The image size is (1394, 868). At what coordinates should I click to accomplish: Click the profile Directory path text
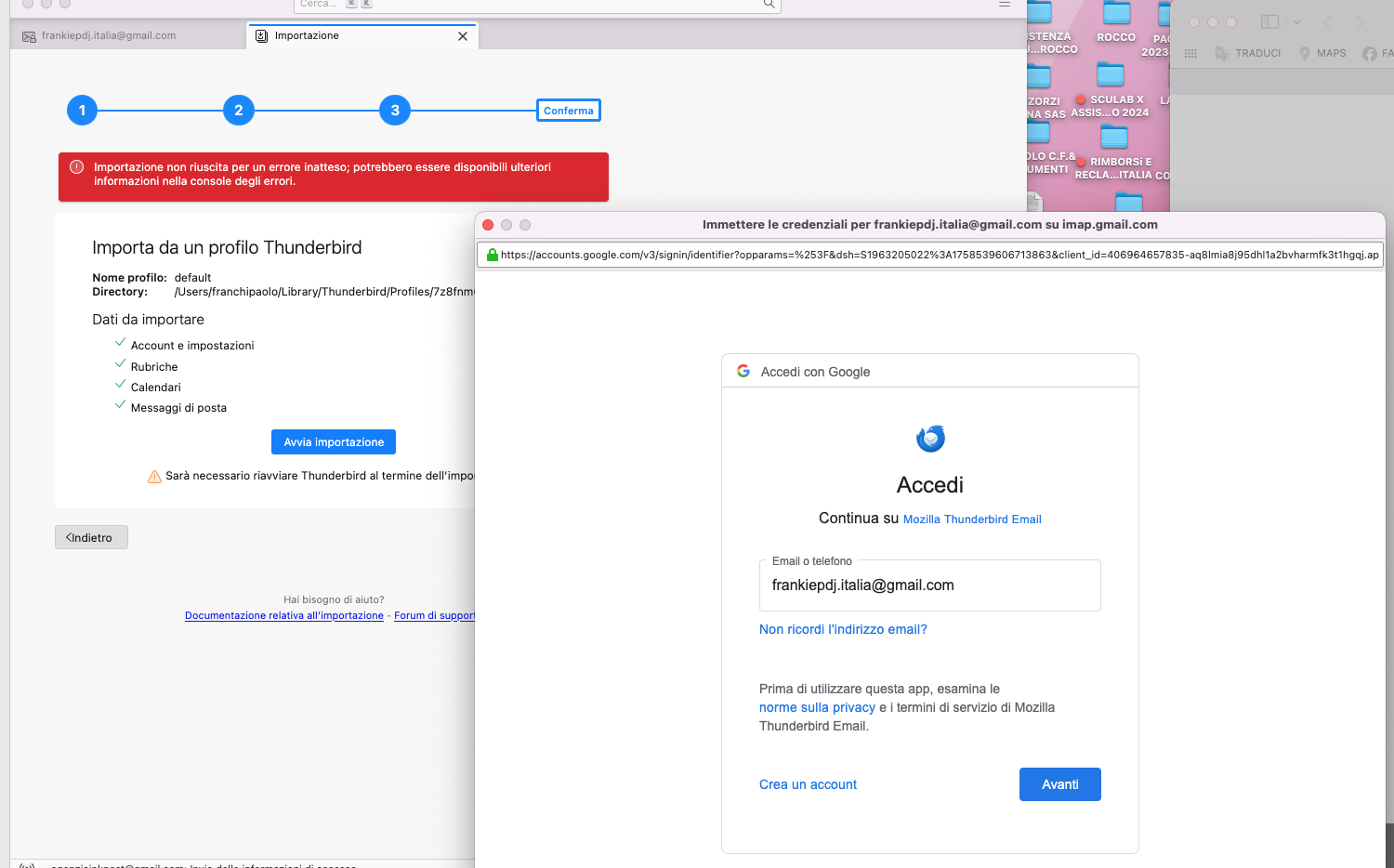(324, 292)
